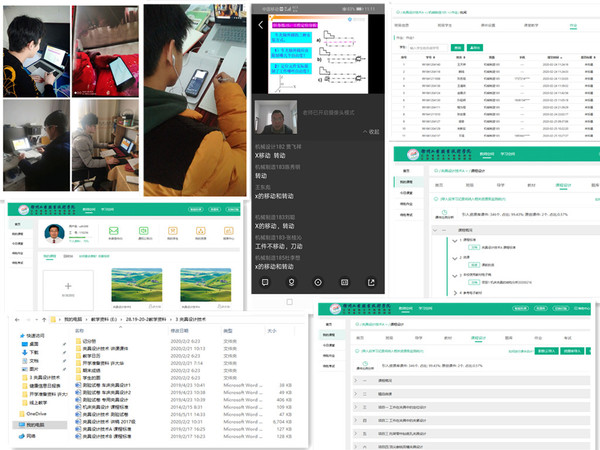Open the chat message icon in mobile bottom bar
Viewport: 600px width, 450px height.
pos(265,282)
